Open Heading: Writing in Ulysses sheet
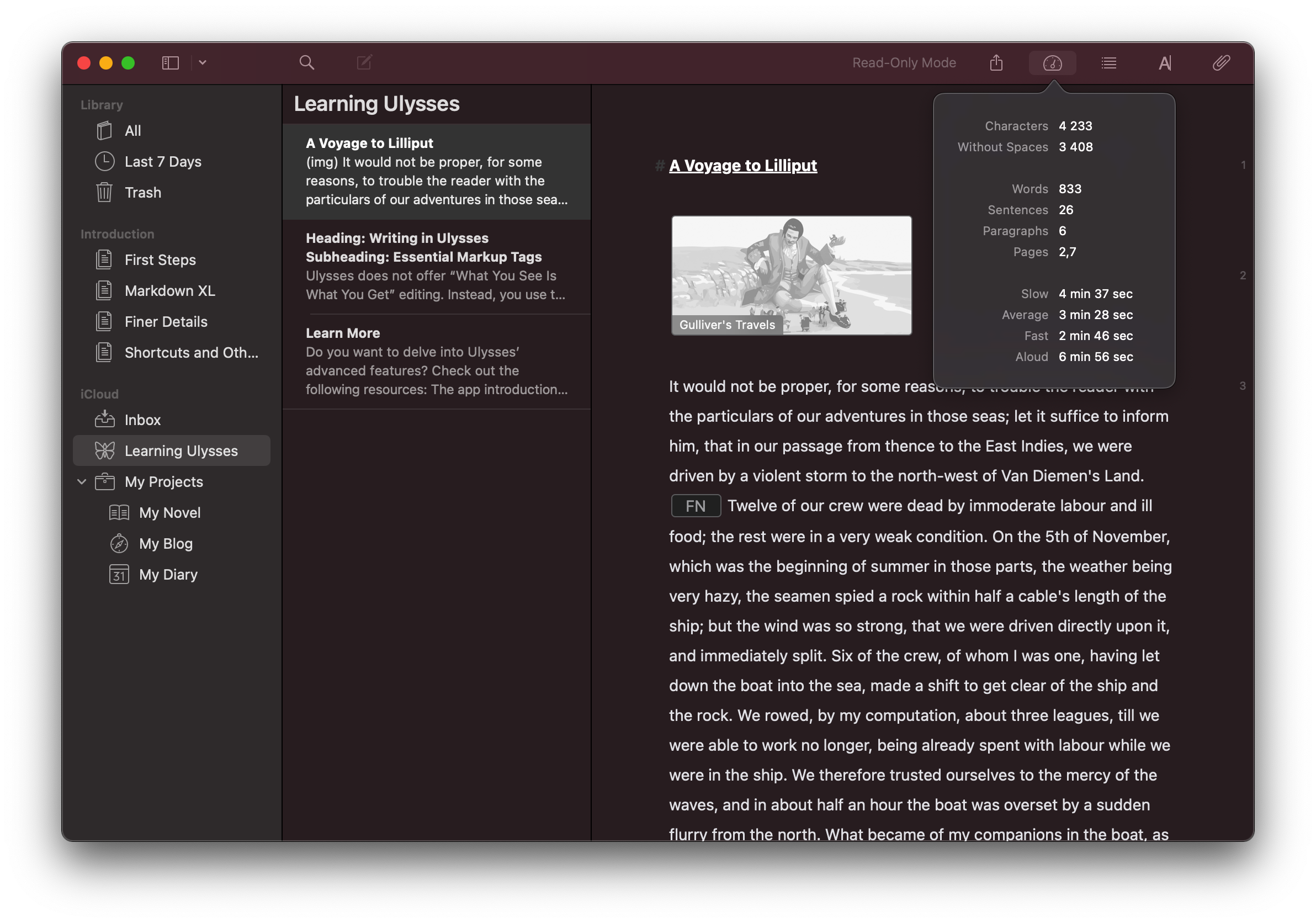1316x923 pixels. click(x=436, y=266)
